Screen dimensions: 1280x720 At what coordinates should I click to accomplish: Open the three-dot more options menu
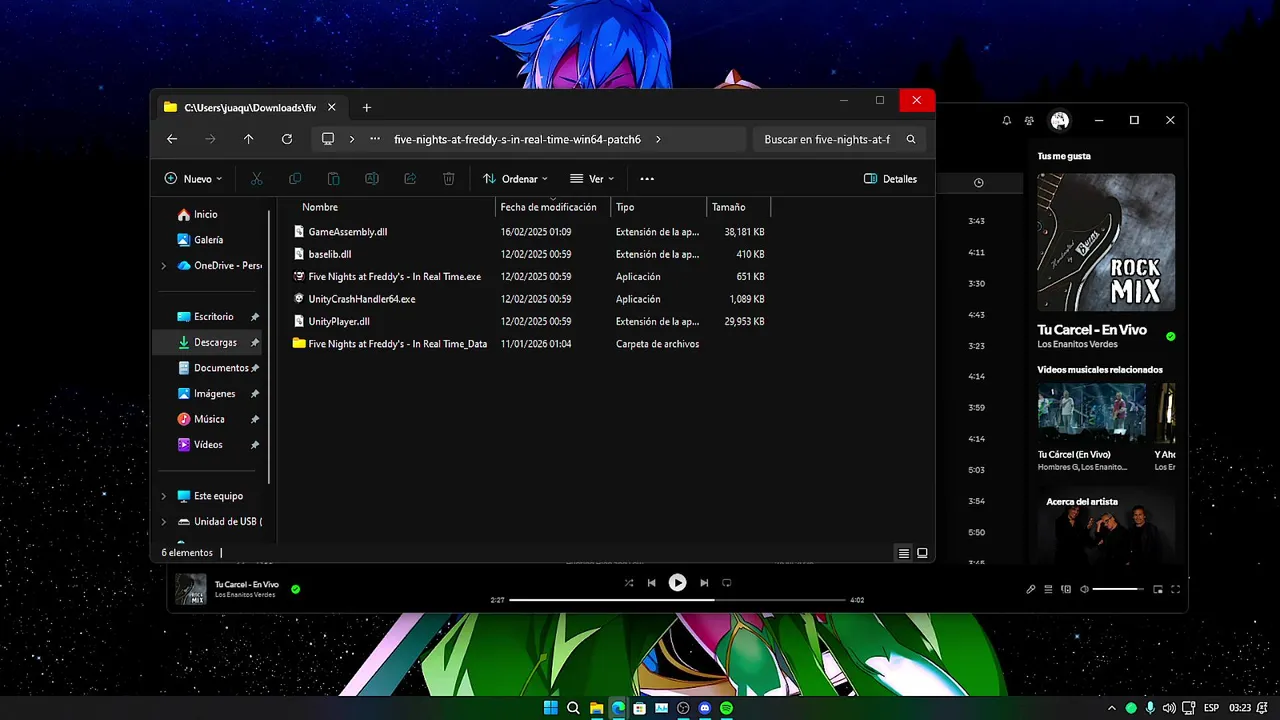pyautogui.click(x=647, y=179)
